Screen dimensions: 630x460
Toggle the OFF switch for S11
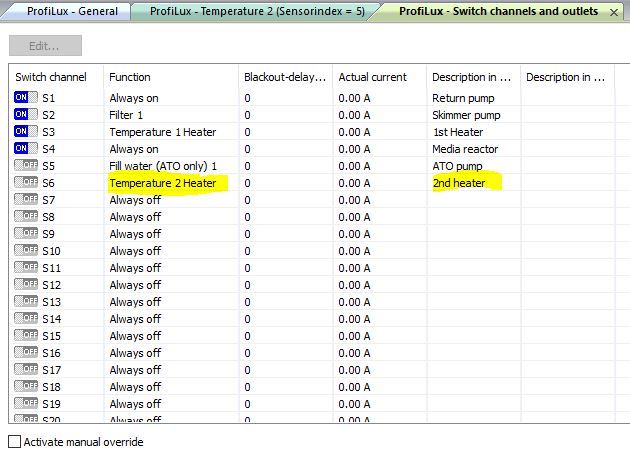[x=26, y=267]
